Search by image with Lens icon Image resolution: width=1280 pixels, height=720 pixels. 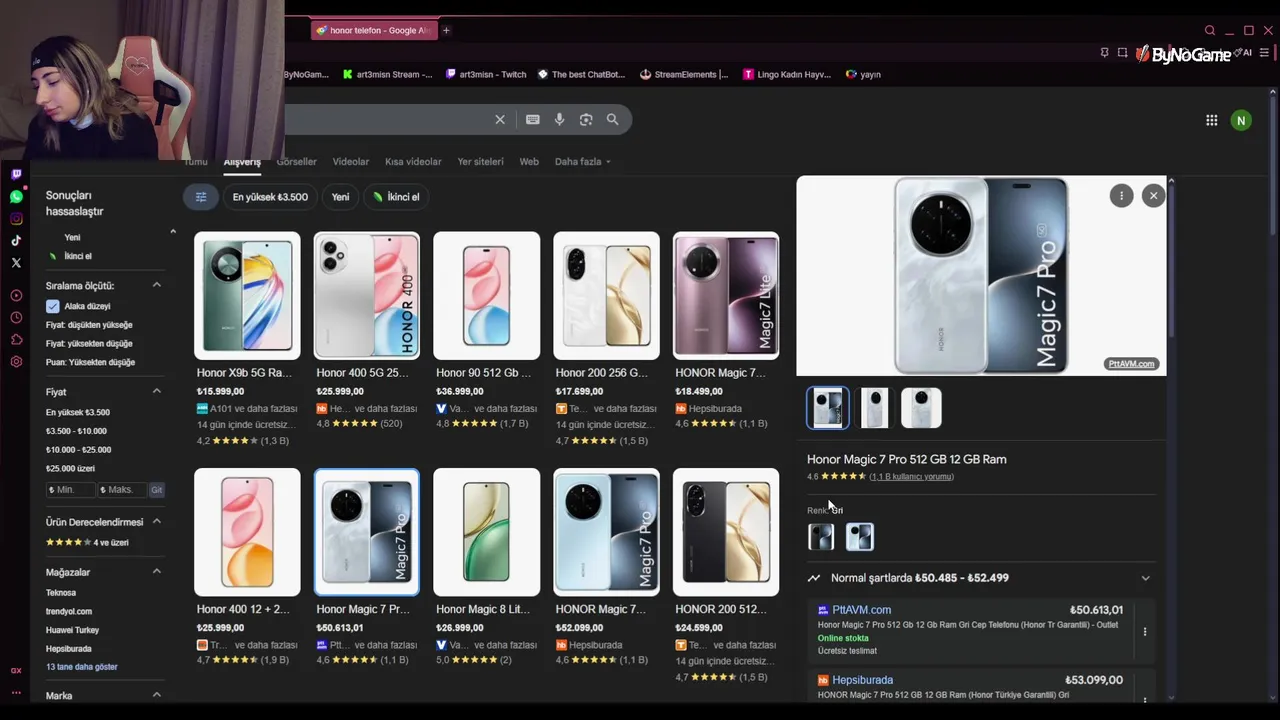click(x=586, y=119)
